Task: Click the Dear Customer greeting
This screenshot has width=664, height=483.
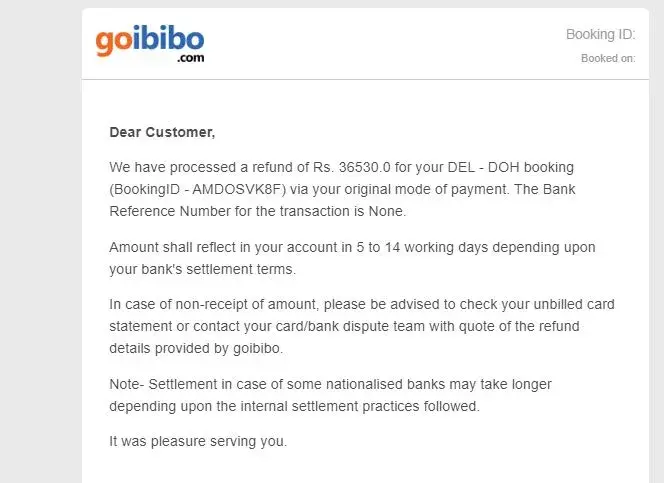Action: pyautogui.click(x=162, y=132)
